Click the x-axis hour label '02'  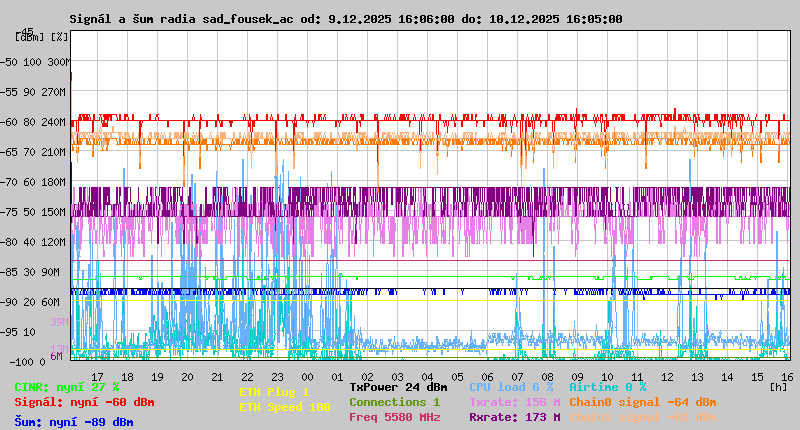click(367, 377)
